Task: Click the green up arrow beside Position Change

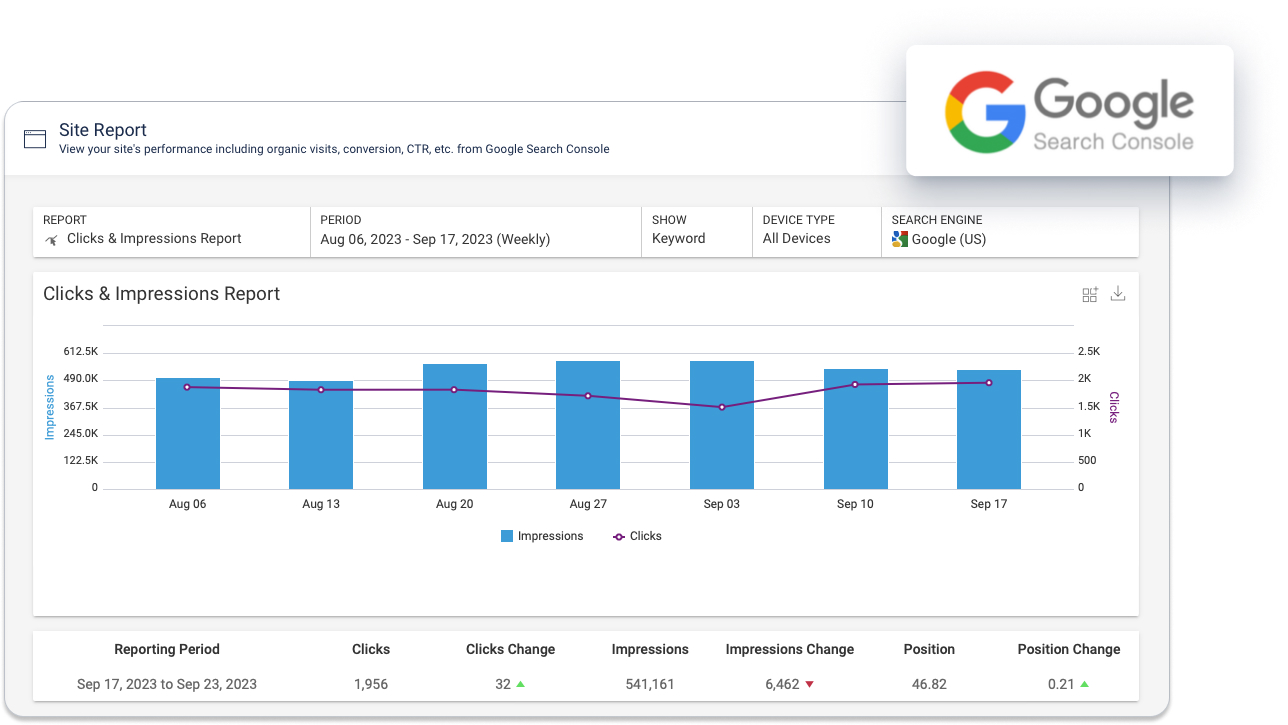Action: [1085, 685]
